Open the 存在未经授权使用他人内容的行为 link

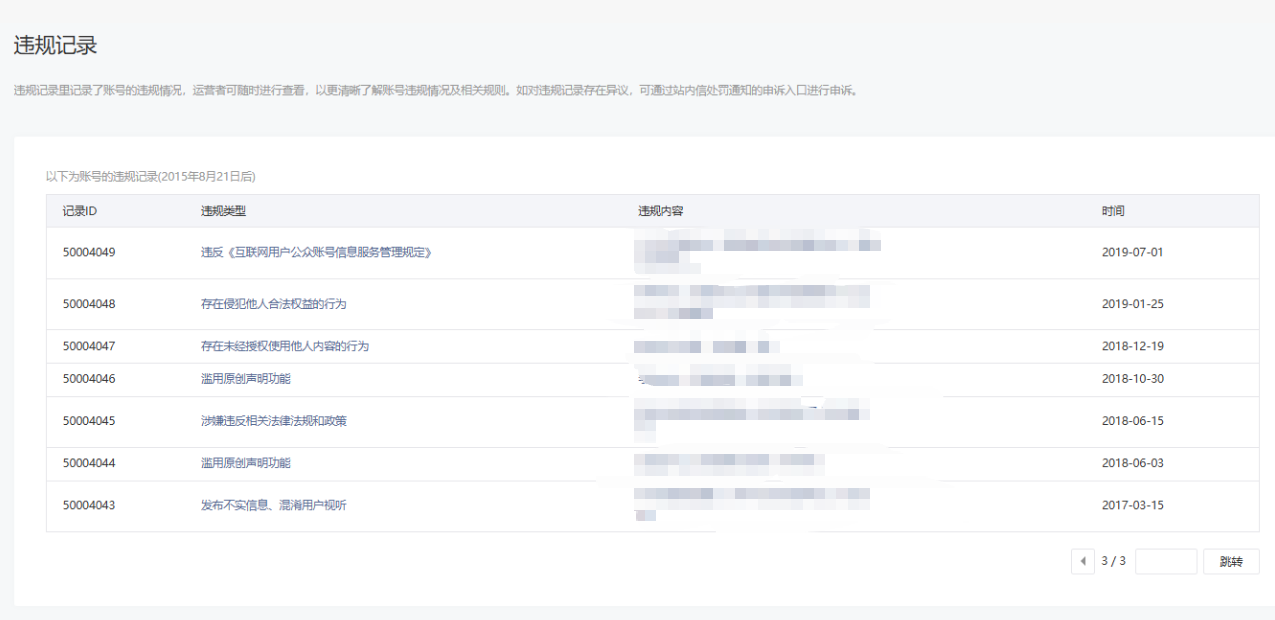point(285,346)
